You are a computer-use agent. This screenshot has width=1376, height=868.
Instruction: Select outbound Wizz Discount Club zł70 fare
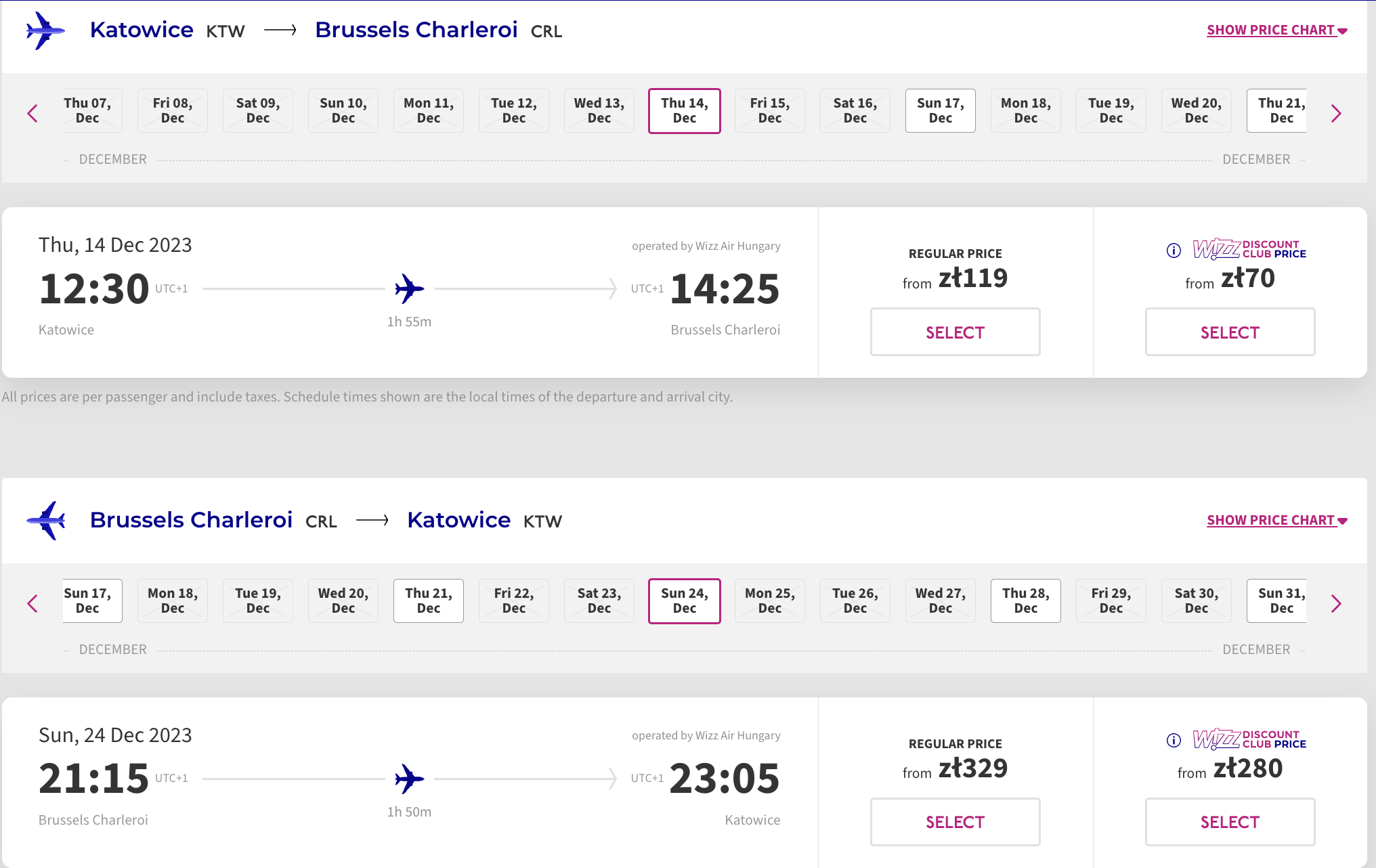pyautogui.click(x=1230, y=332)
